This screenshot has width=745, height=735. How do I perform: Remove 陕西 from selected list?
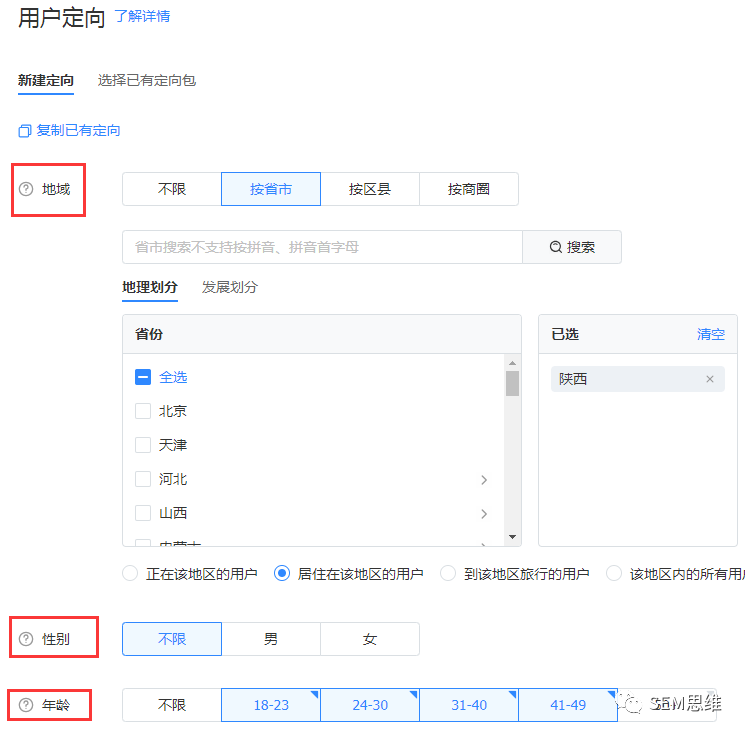(x=710, y=379)
